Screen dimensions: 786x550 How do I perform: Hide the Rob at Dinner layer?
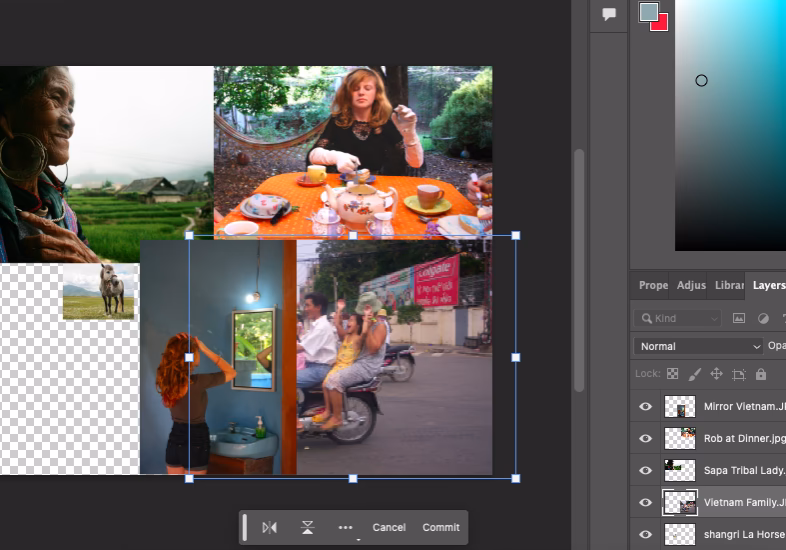coord(646,438)
